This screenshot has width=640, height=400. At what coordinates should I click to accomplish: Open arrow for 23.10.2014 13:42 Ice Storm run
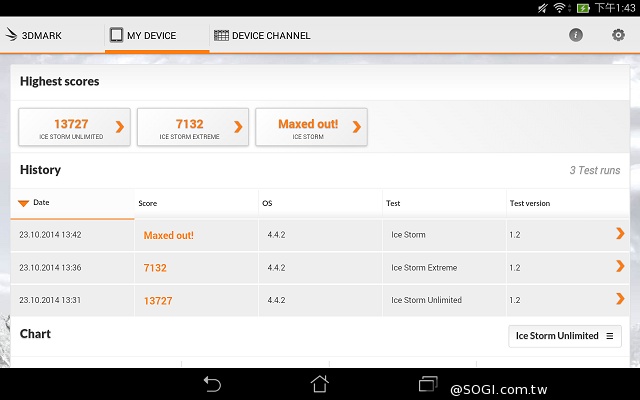[x=620, y=234]
